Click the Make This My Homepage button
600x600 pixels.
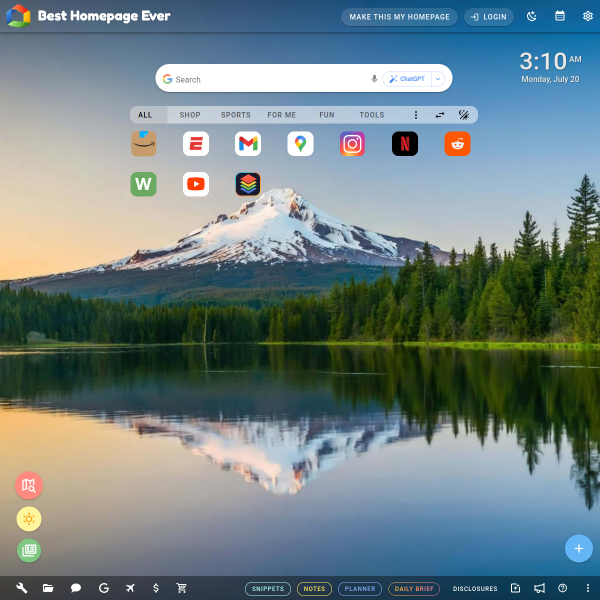click(x=399, y=17)
